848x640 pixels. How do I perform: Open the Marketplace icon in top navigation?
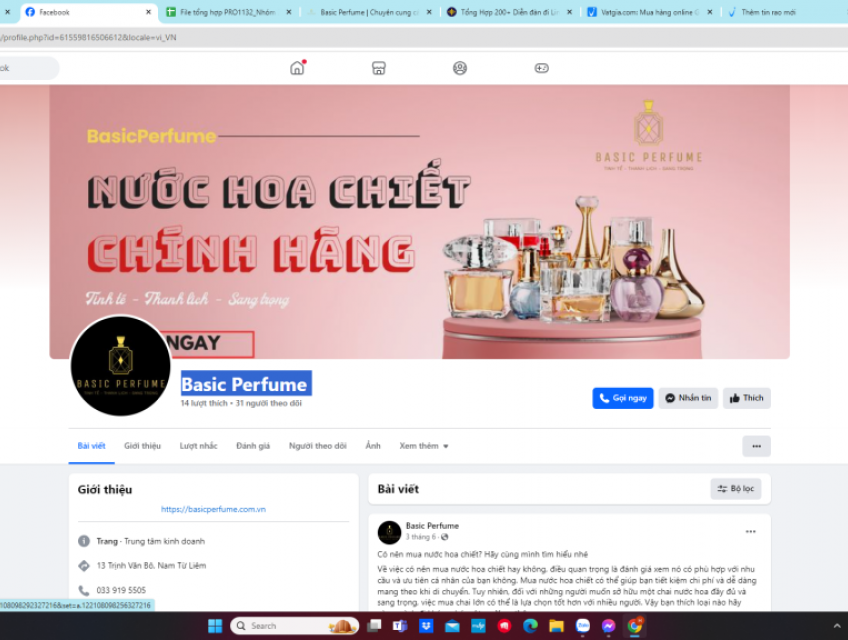point(377,68)
